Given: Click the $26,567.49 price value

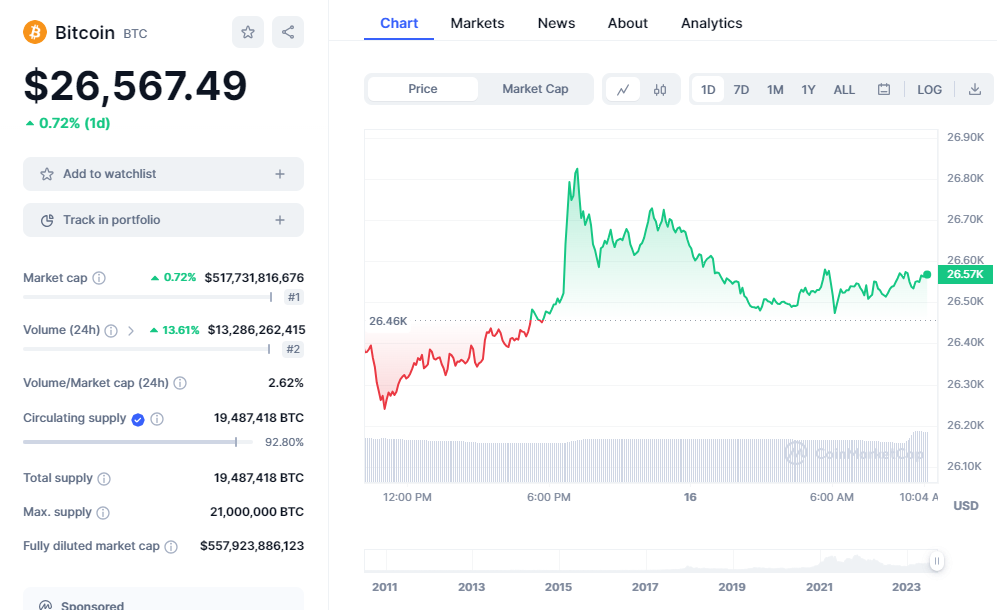Looking at the screenshot, I should point(135,85).
